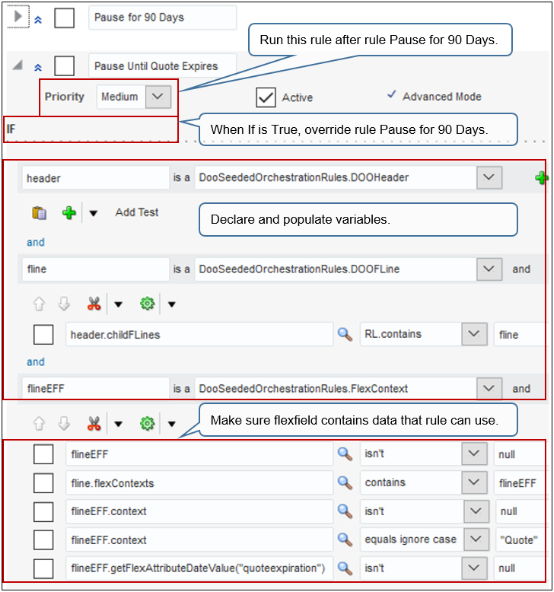This screenshot has width=554, height=592.
Task: Click green gear icon in flineEFF toolbar
Action: tap(147, 423)
